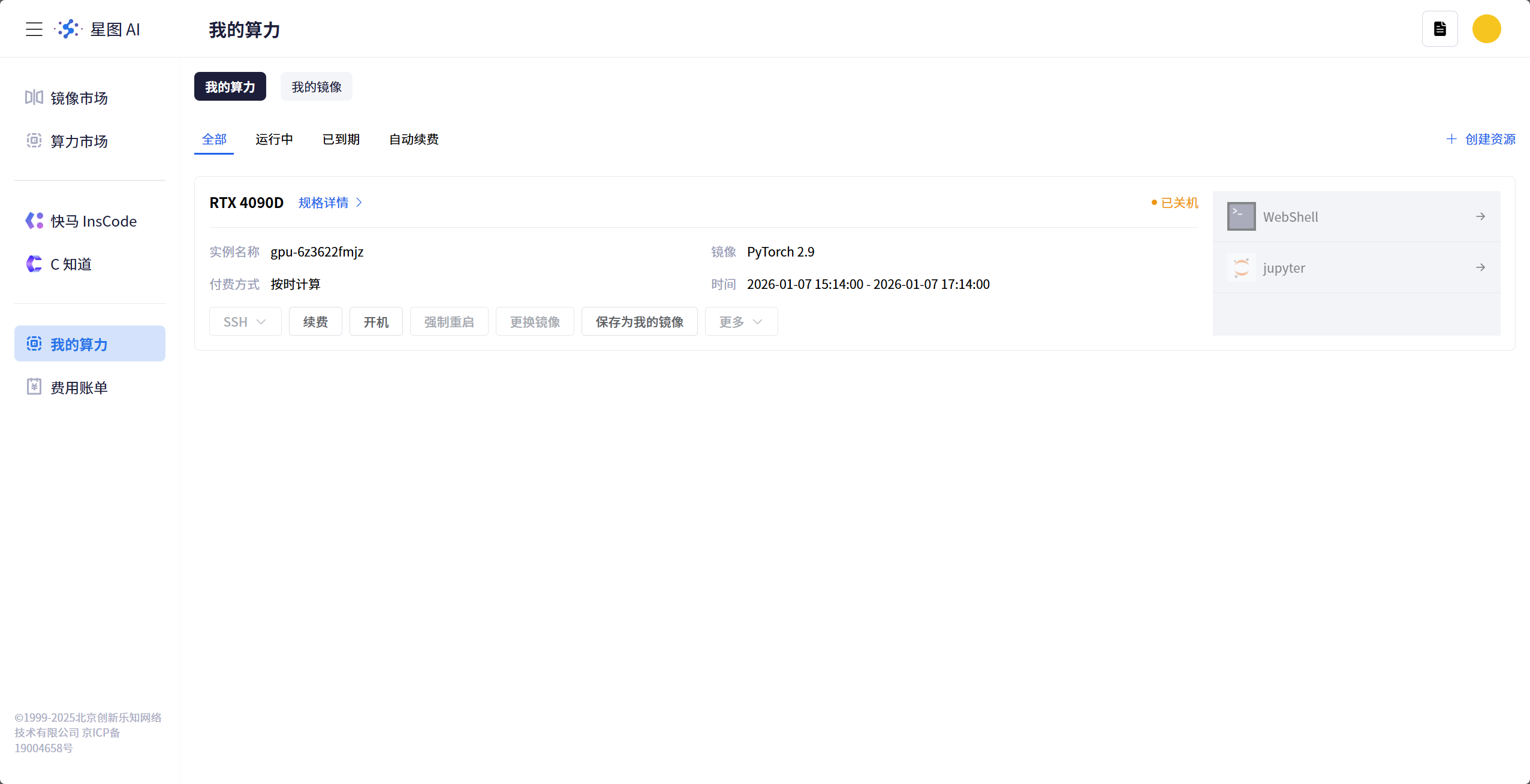1530x784 pixels.
Task: Open the 镜像市场 sidebar item
Action: pos(79,98)
